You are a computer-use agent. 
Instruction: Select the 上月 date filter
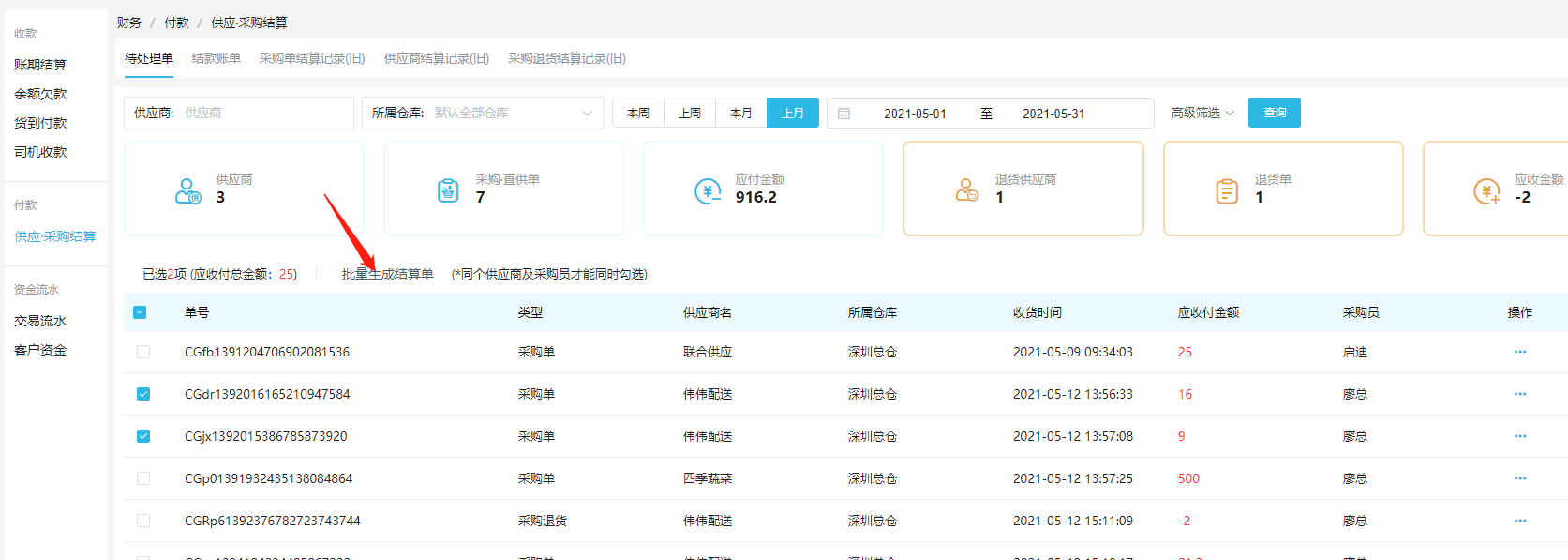pyautogui.click(x=793, y=113)
